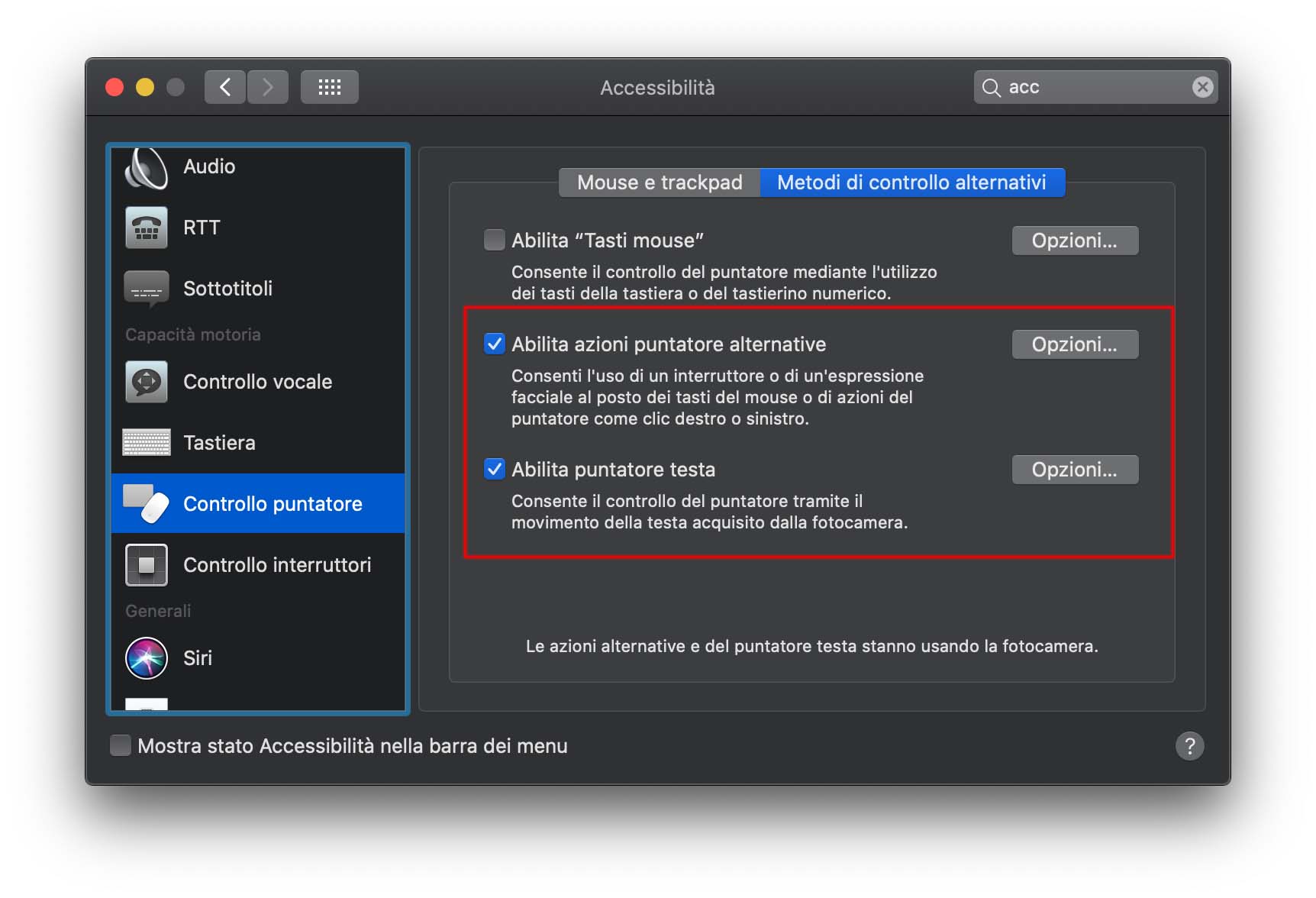
Task: Show all preferences grid button
Action: [329, 87]
